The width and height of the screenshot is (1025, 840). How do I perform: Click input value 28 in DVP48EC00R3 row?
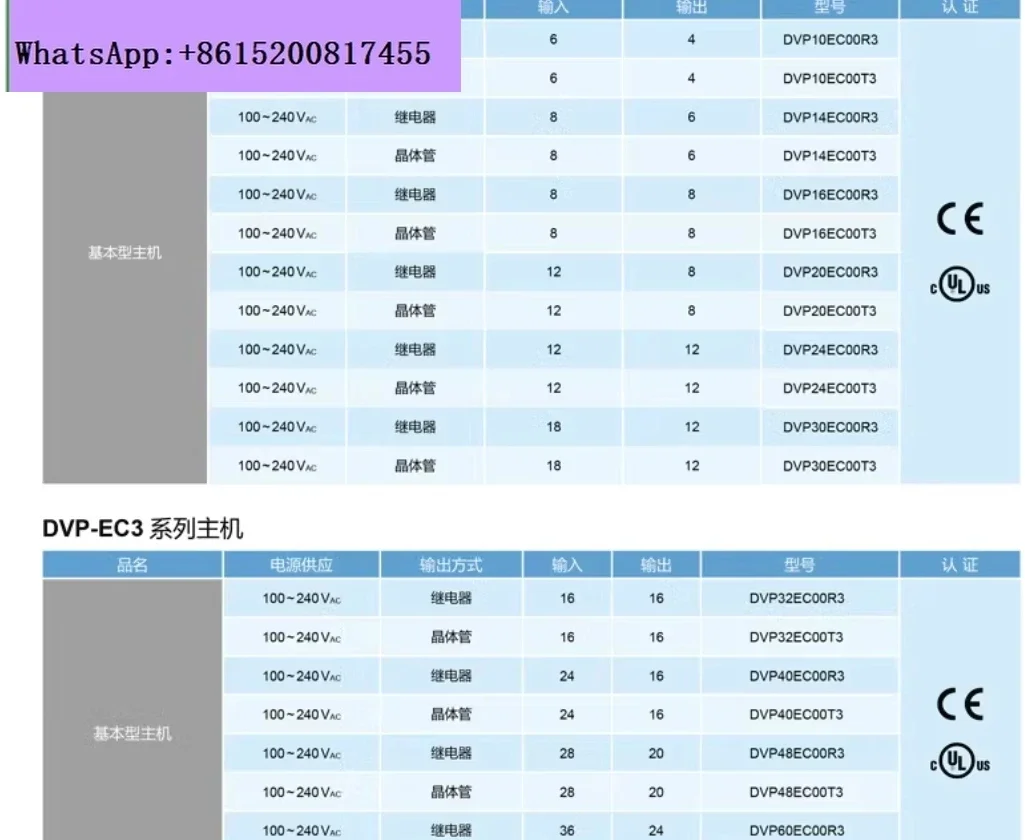[x=567, y=753]
